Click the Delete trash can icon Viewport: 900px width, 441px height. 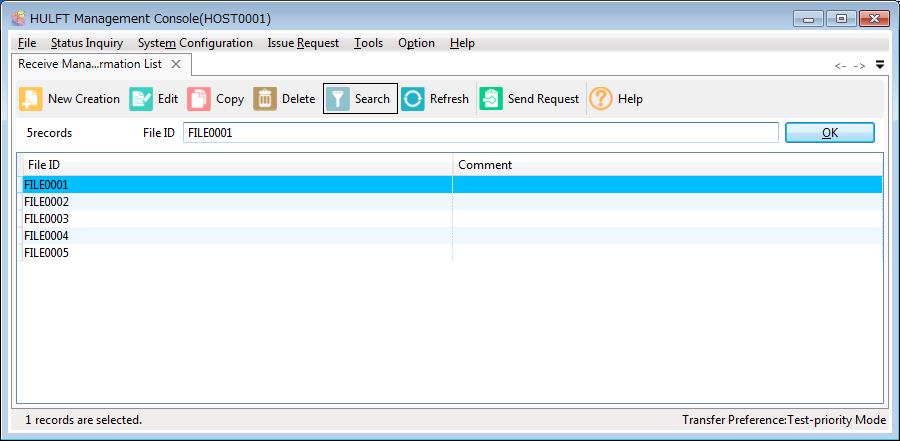pos(265,99)
